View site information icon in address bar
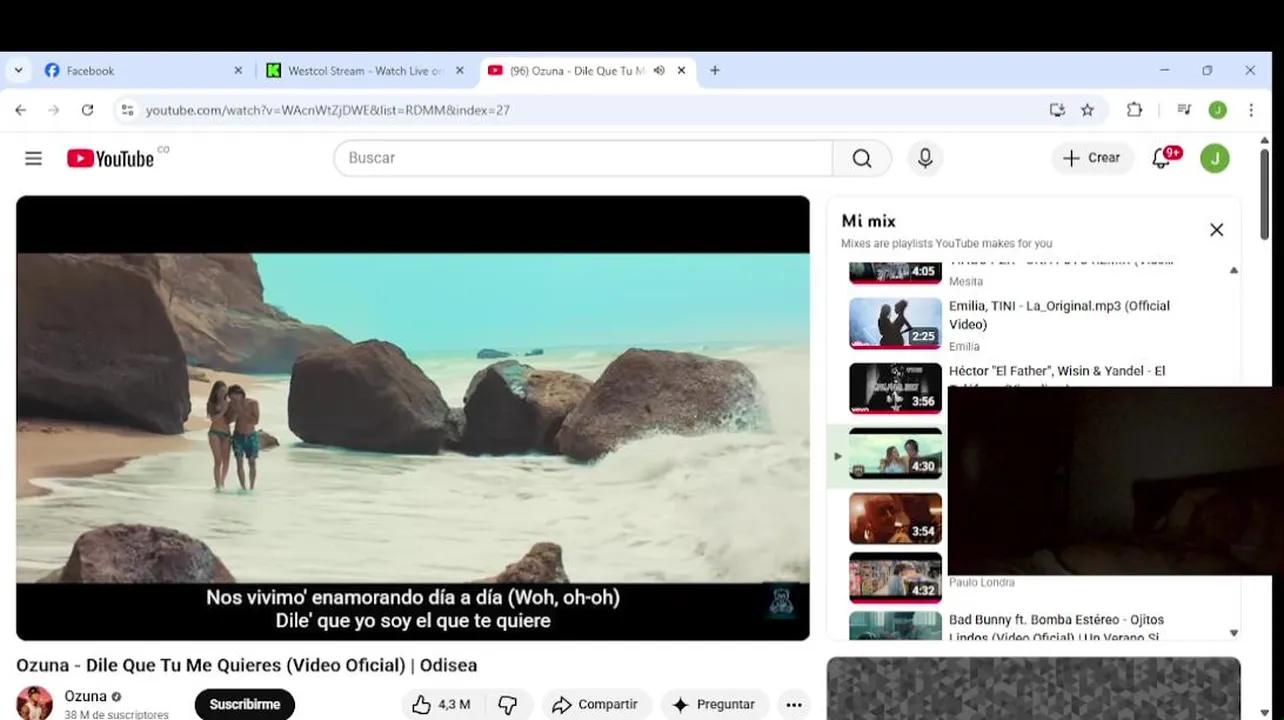 tap(127, 110)
